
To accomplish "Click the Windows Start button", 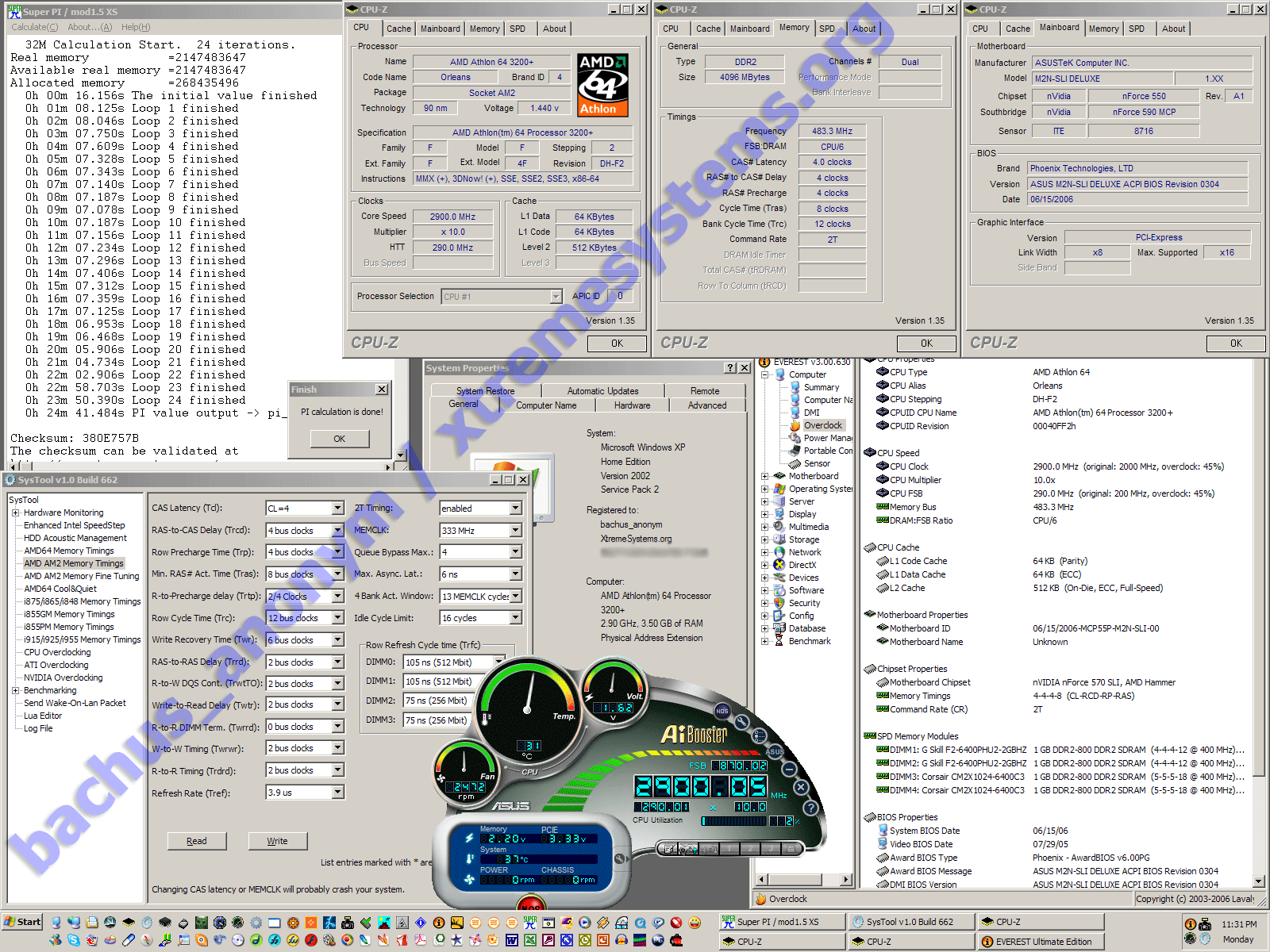I will tap(22, 922).
